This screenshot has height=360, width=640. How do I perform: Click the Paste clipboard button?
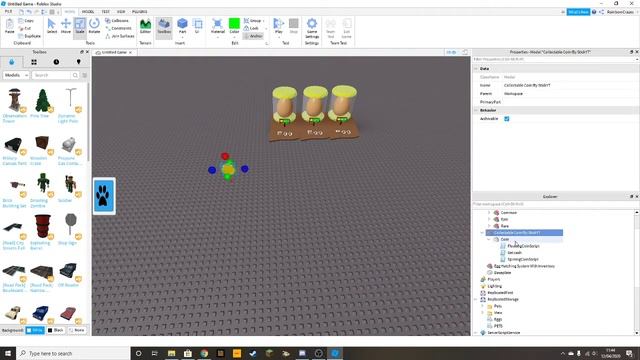click(9, 26)
